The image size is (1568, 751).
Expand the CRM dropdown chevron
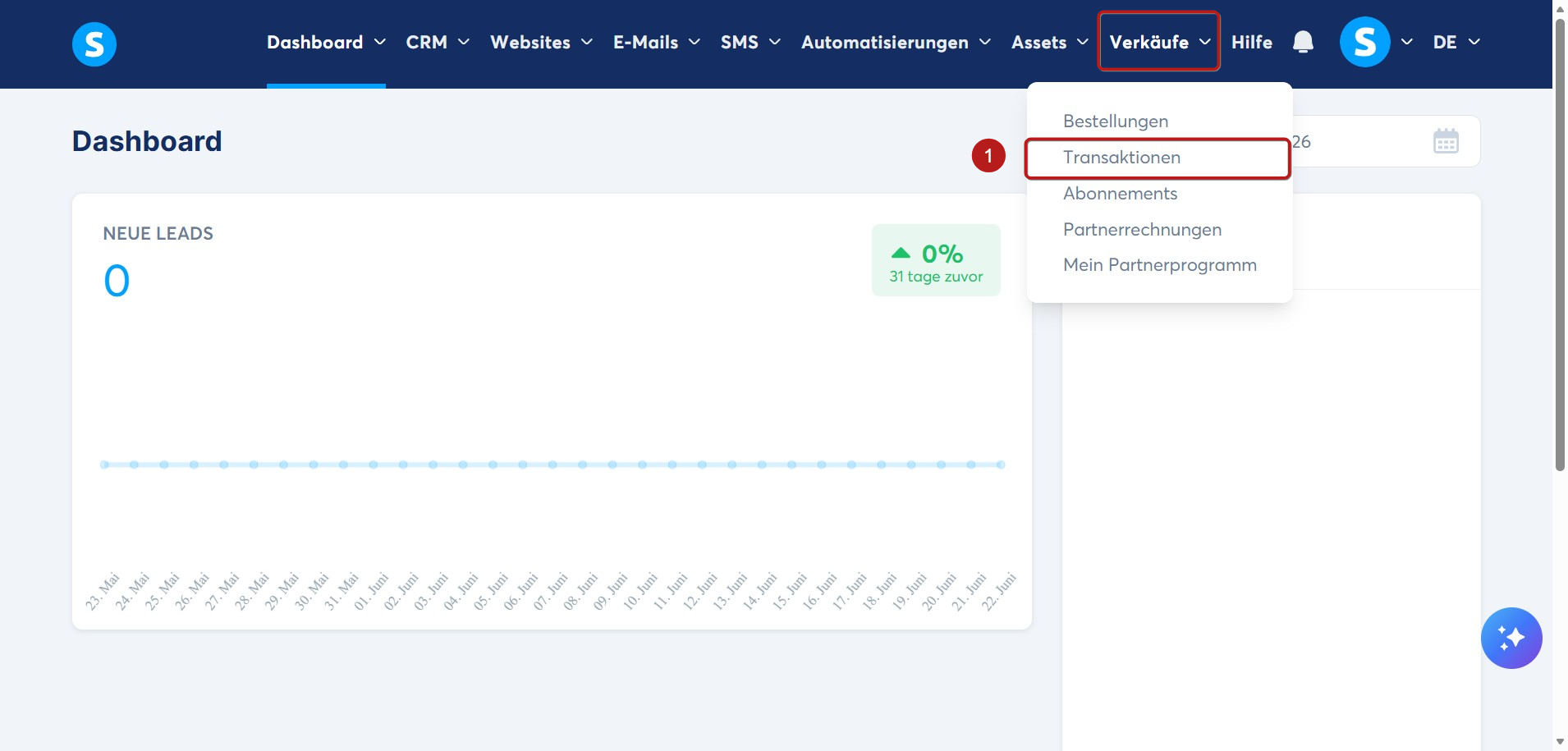tap(464, 42)
